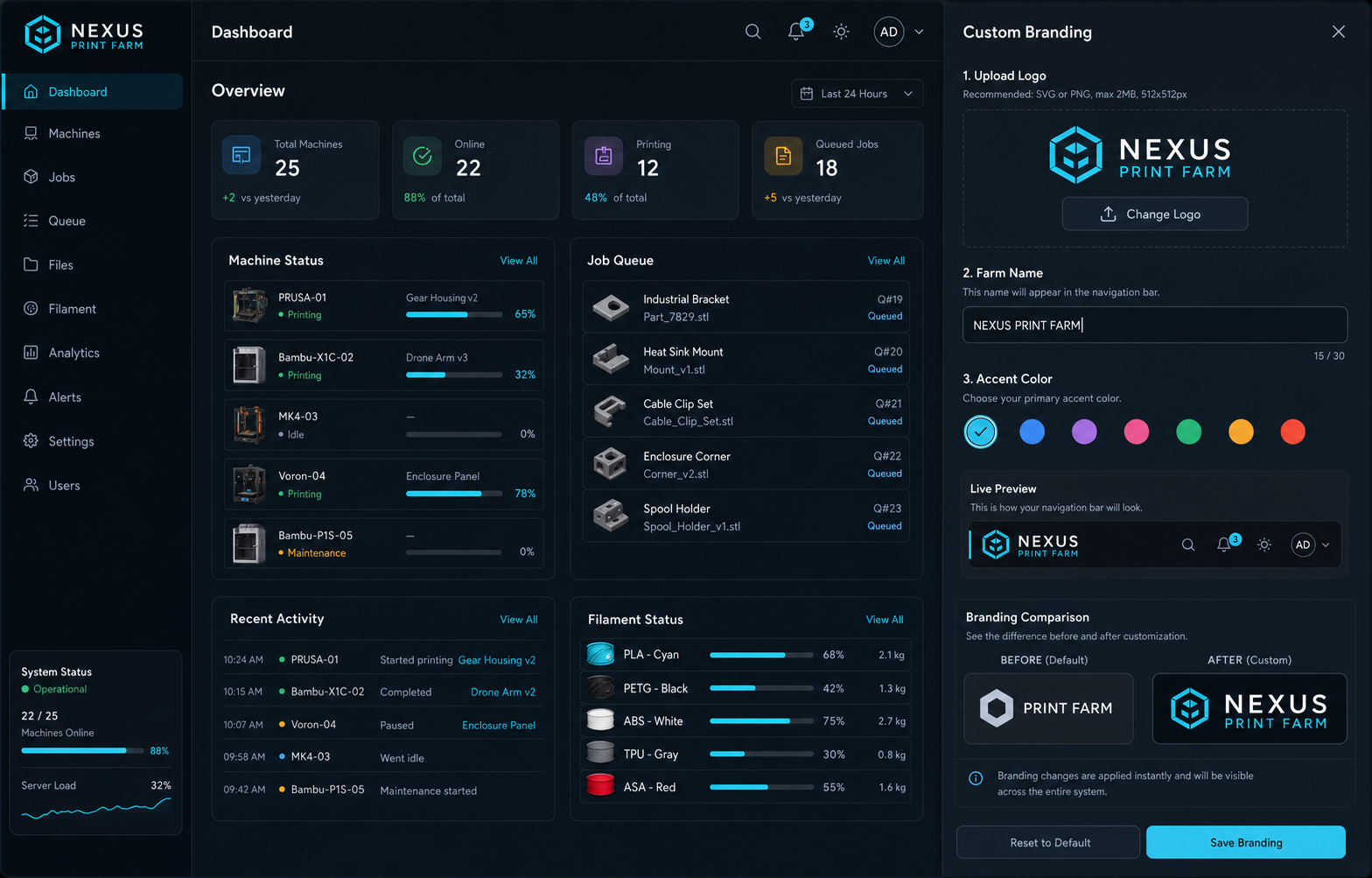Click the Farm Name input field
The width and height of the screenshot is (1372, 878).
[1154, 325]
